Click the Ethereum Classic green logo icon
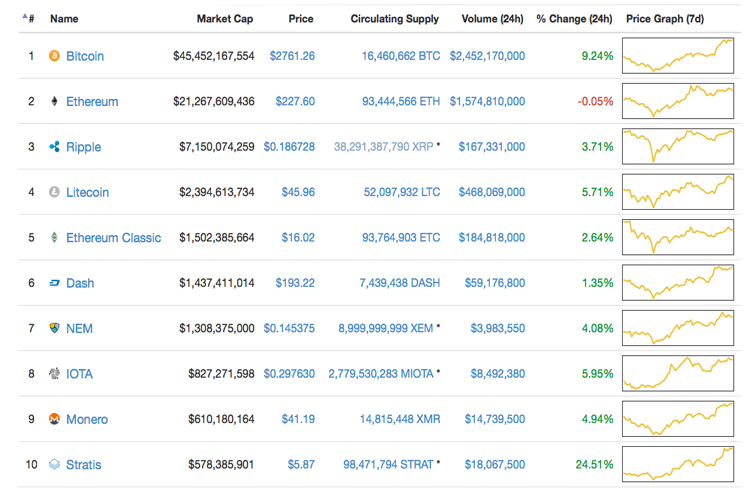This screenshot has height=500, width=750. [55, 237]
